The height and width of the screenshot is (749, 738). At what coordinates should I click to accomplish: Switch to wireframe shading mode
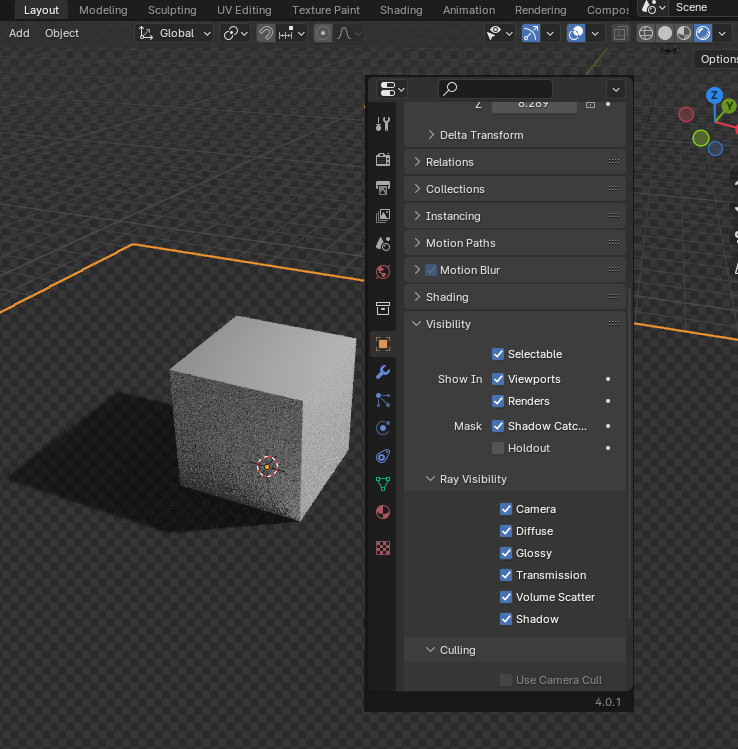coord(646,33)
